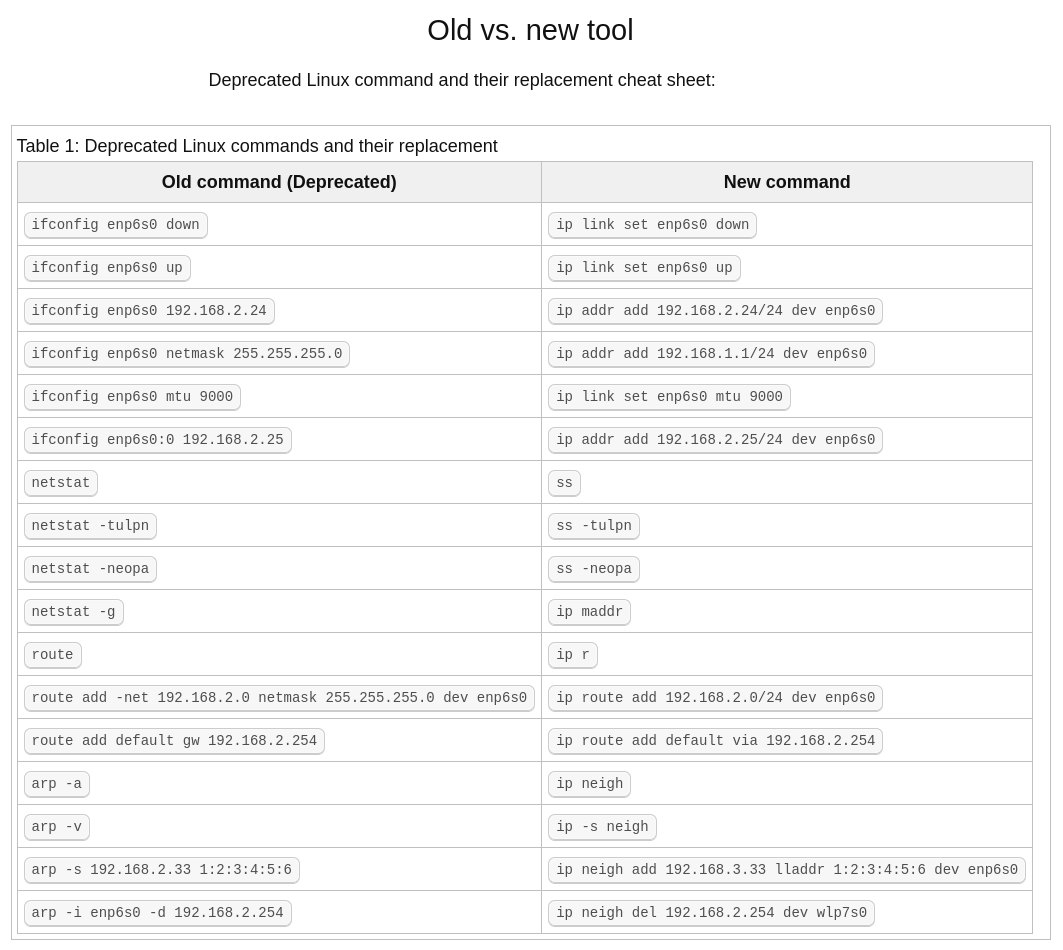1063x950 pixels.
Task: Click the 'Old vs. new tool' page heading
Action: pos(530,31)
